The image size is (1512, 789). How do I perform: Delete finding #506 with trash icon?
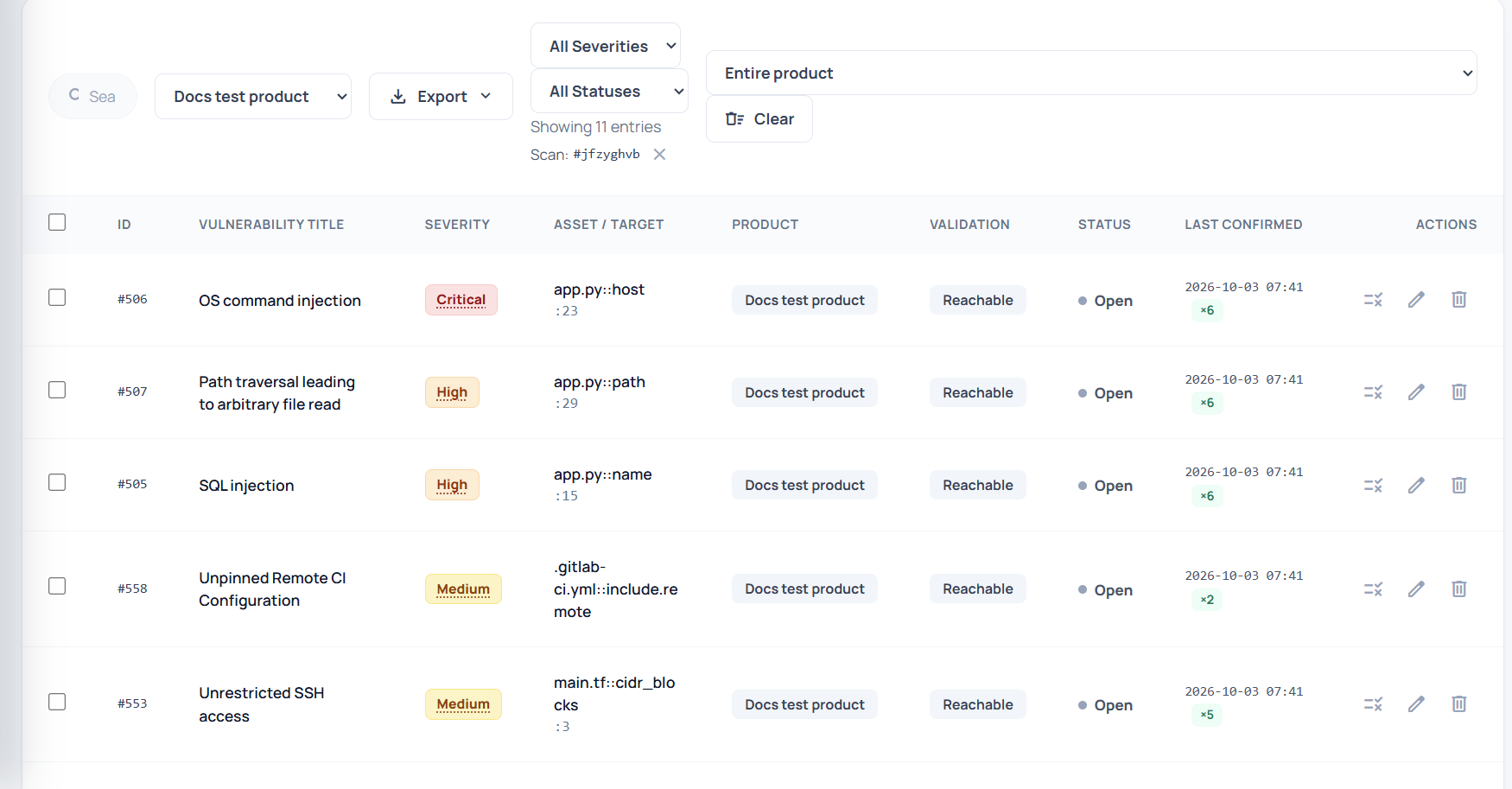(x=1458, y=300)
